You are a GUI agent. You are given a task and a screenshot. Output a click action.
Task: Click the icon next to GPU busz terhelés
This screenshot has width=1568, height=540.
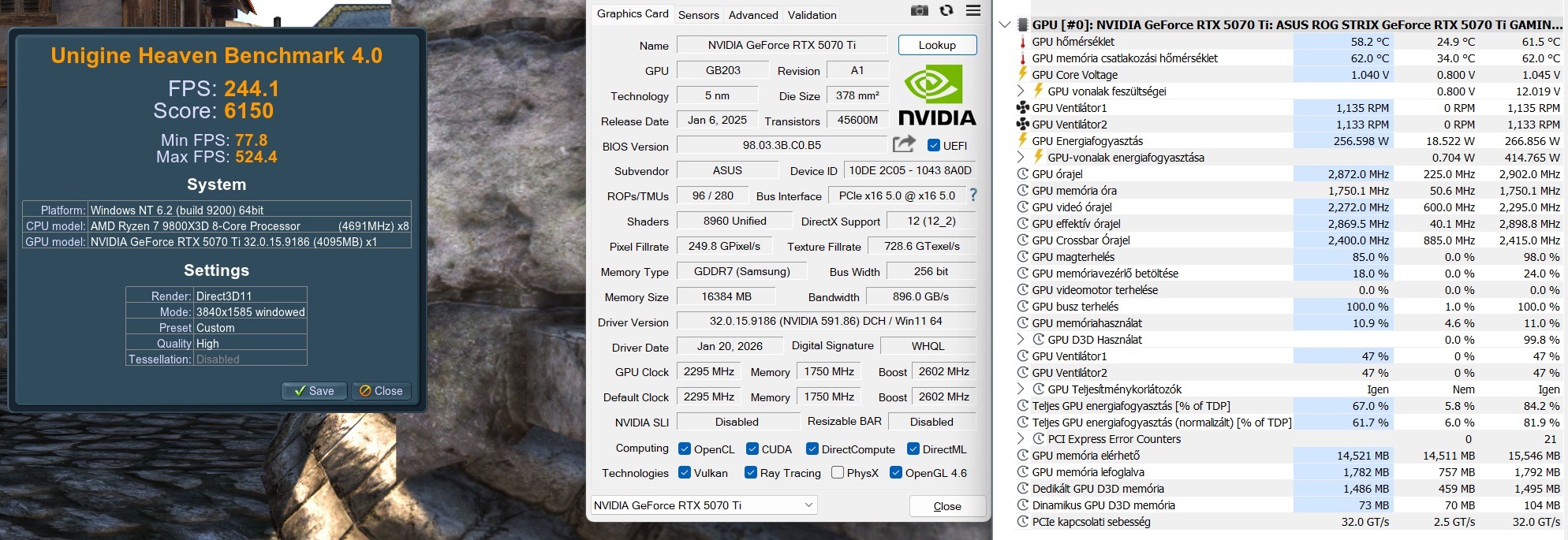click(1023, 307)
